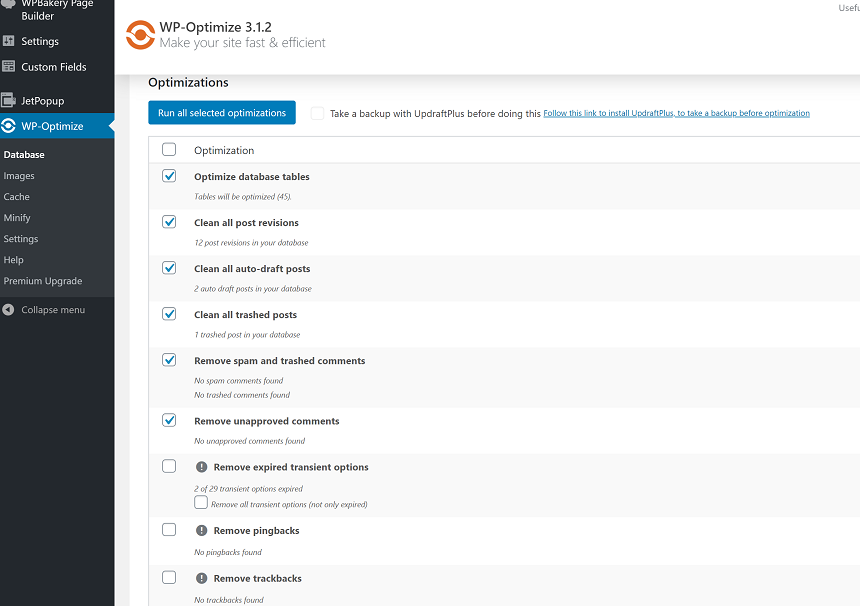Screen dimensions: 860x606
Task: Open the Images submenu item
Action: coord(19,175)
